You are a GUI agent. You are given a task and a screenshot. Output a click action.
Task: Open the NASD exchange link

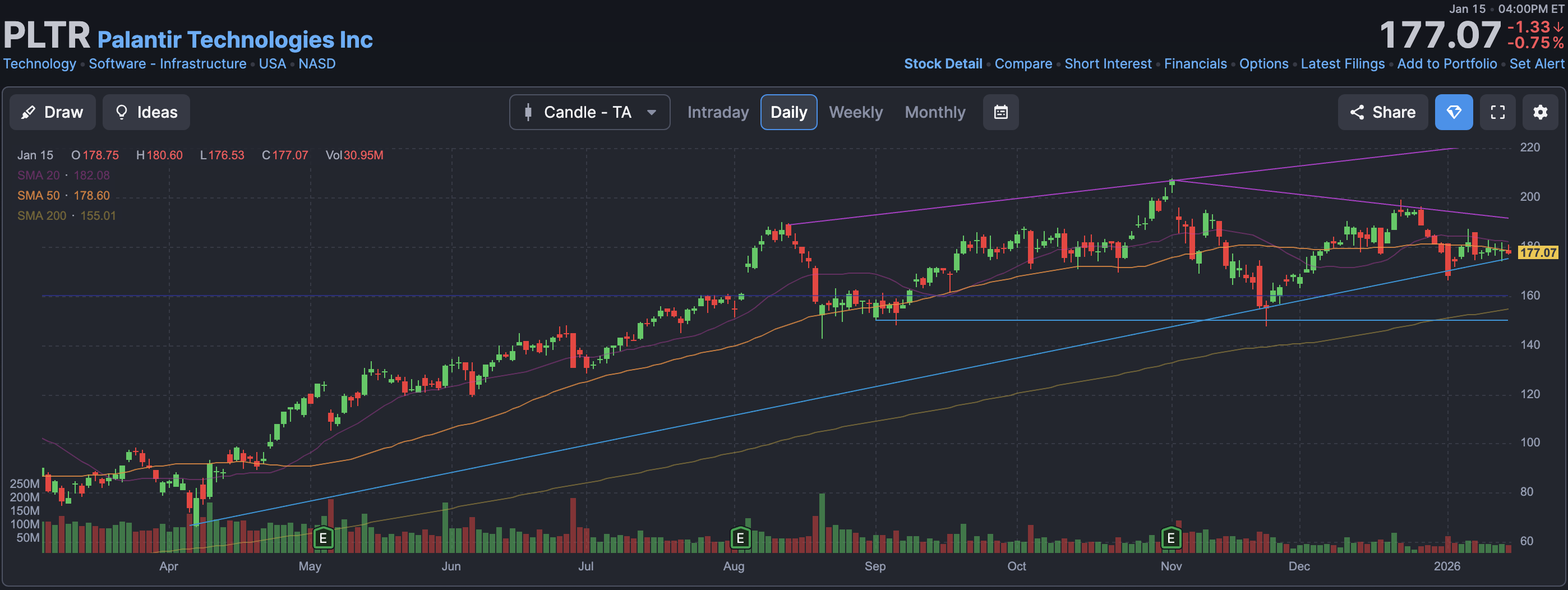pos(316,63)
